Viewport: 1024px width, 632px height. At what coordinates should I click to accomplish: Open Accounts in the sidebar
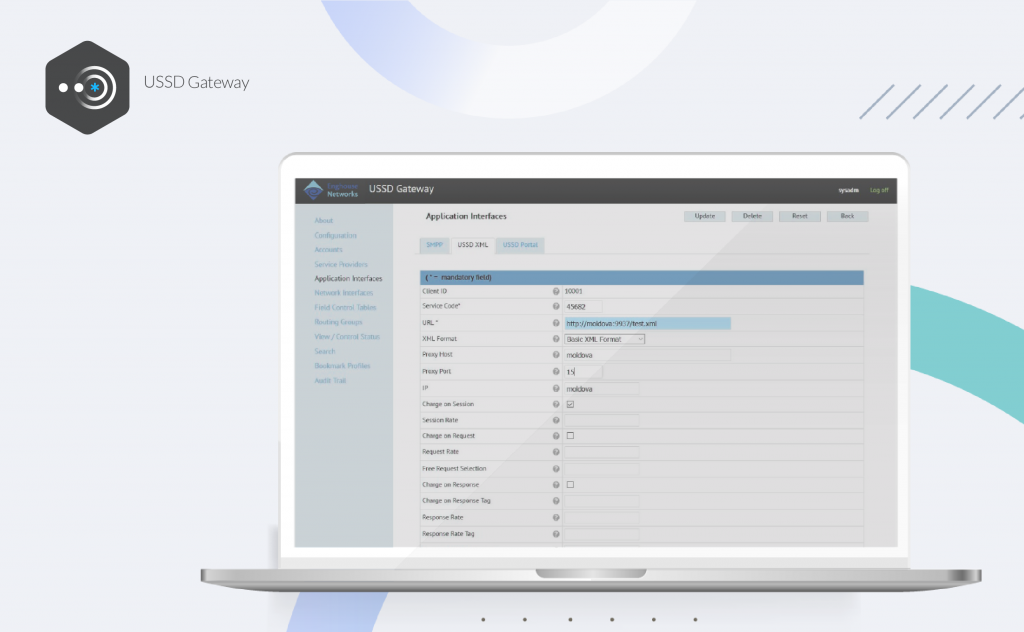click(328, 250)
